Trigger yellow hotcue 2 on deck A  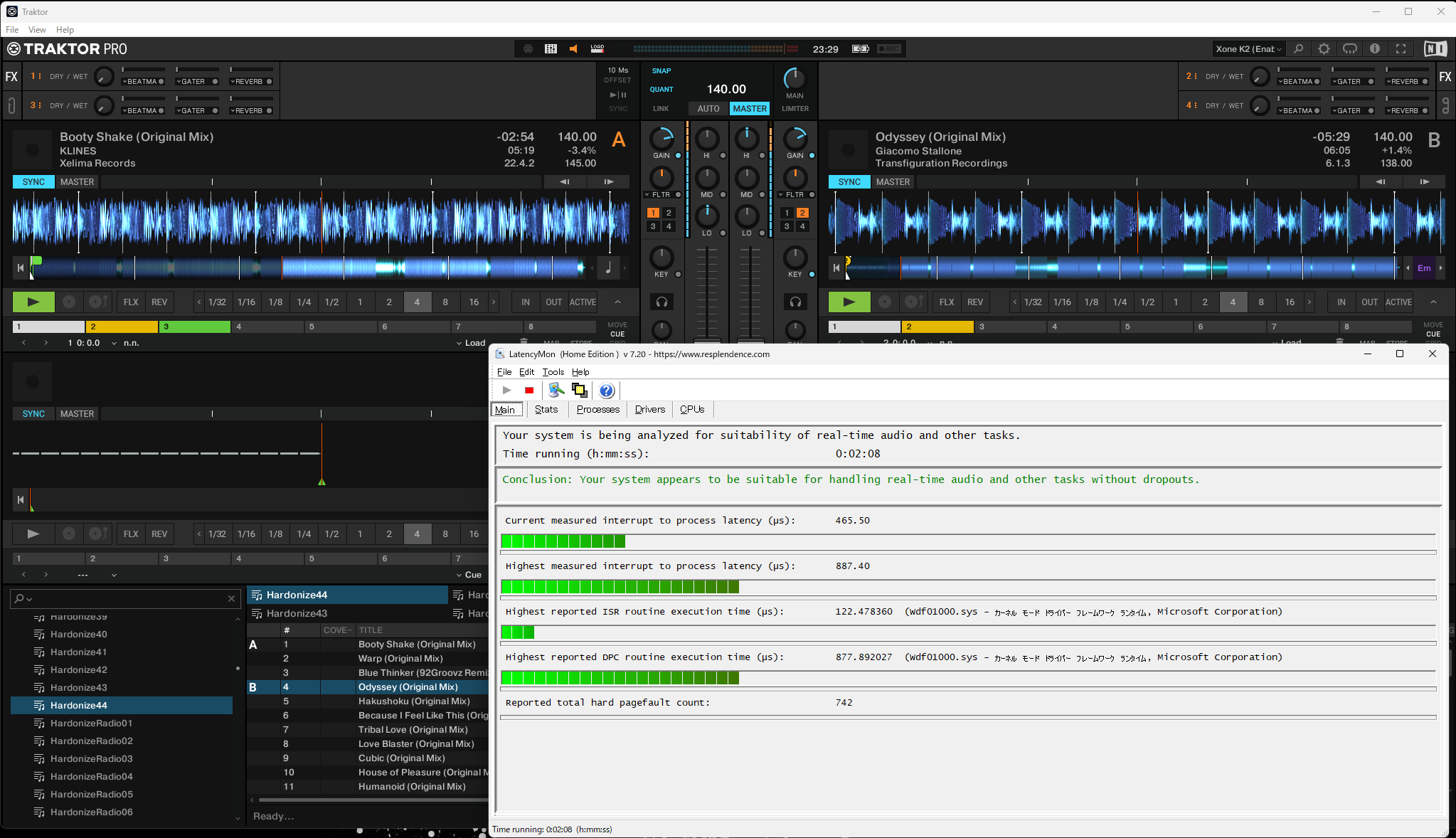click(x=122, y=327)
